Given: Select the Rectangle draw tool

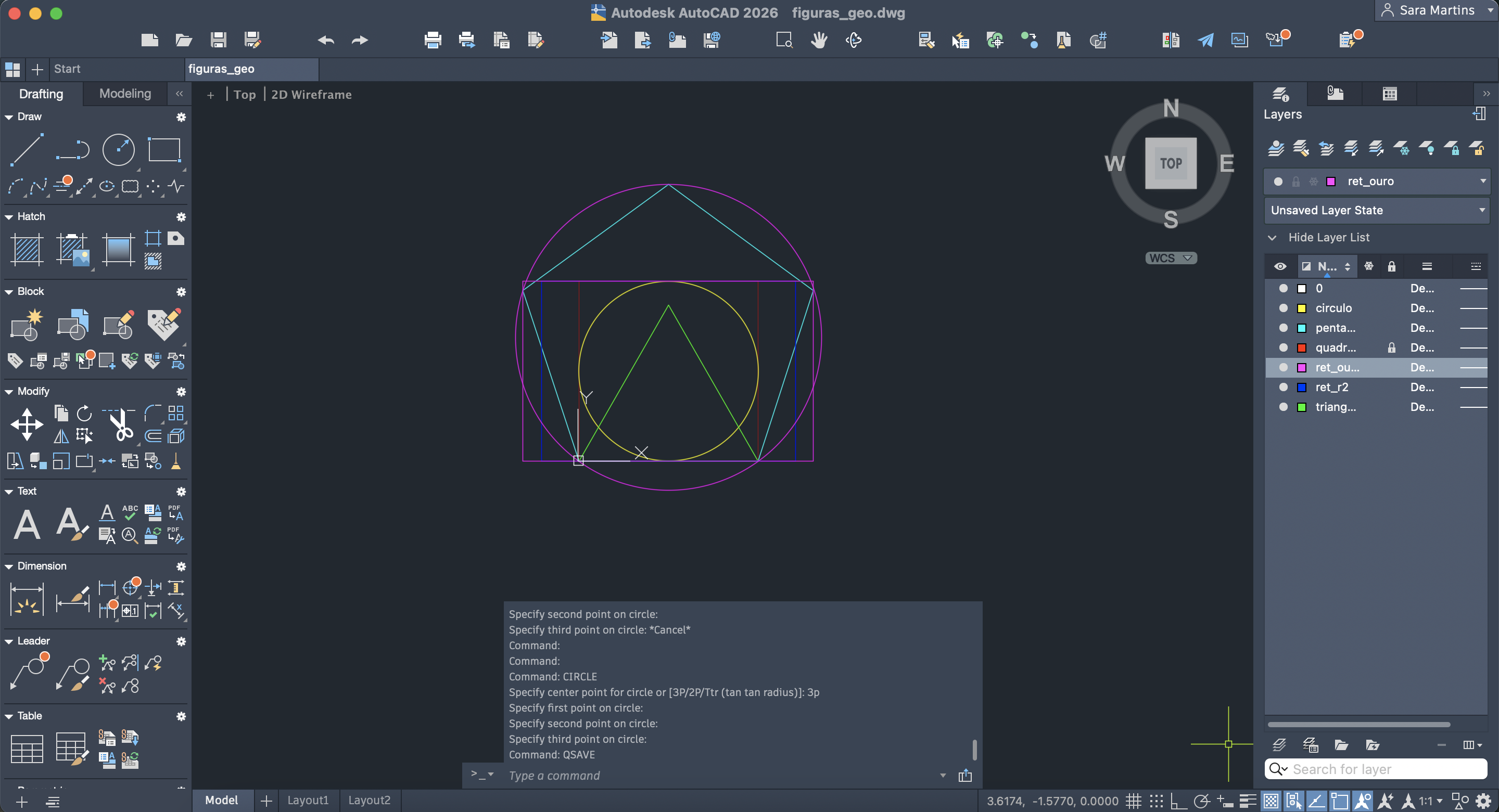Looking at the screenshot, I should (164, 149).
